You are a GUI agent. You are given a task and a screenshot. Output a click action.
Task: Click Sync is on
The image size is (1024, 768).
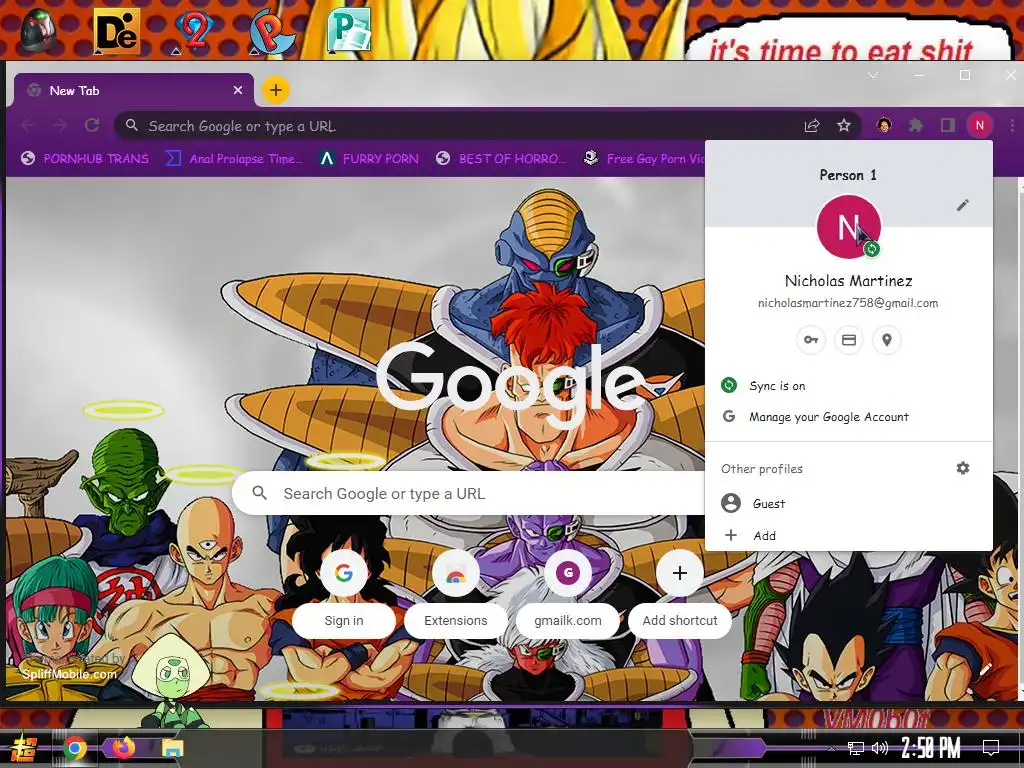click(848, 385)
